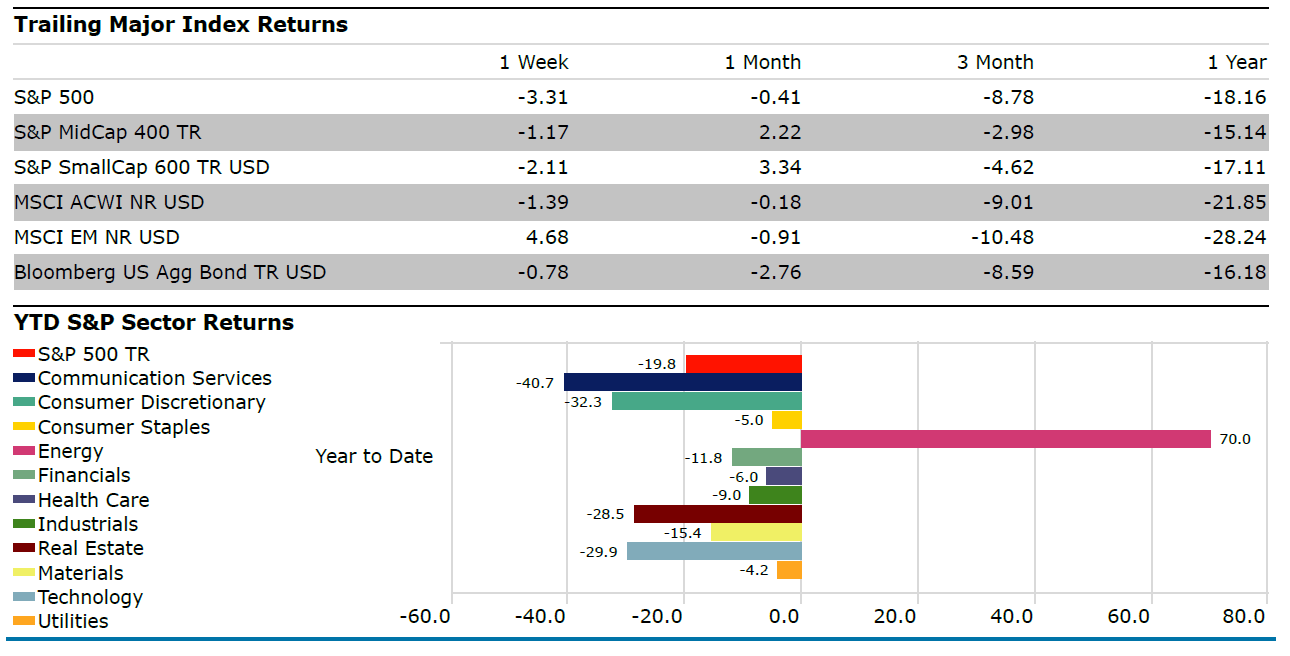Select the Bloomberg US Agg Bond row label

(170, 272)
